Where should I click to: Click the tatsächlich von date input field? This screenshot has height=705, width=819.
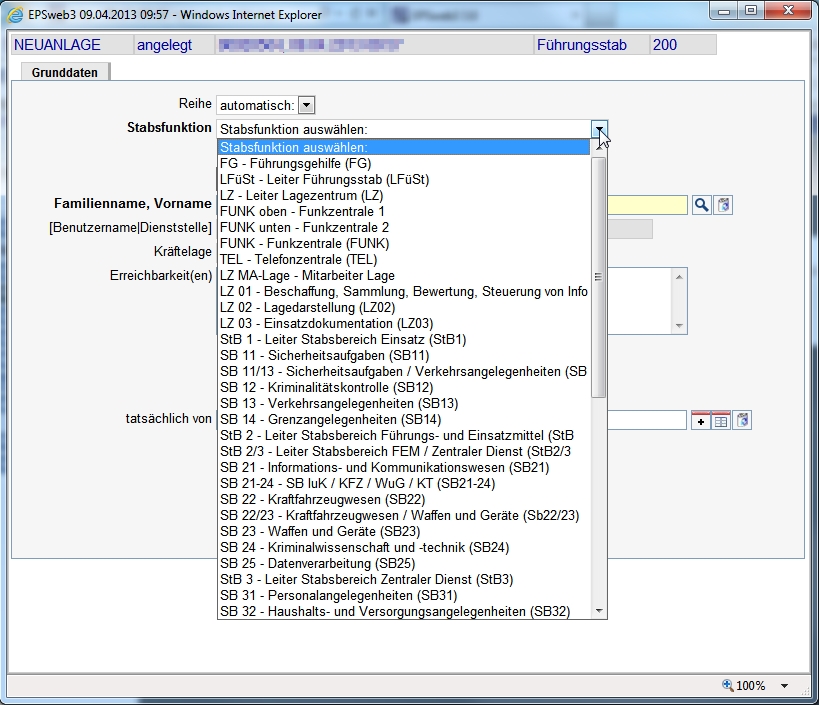click(647, 420)
